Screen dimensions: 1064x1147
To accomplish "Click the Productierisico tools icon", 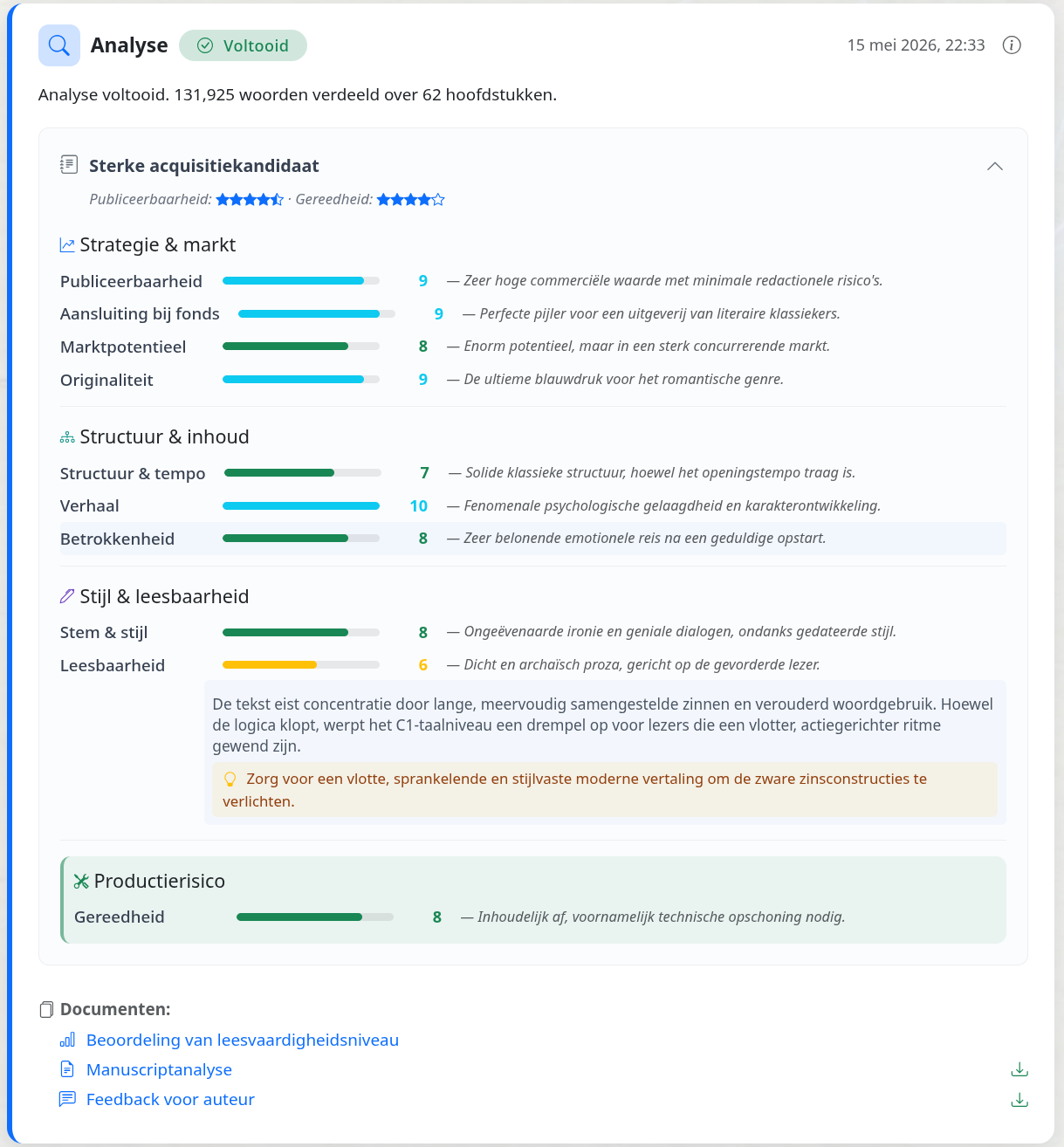I will click(82, 882).
